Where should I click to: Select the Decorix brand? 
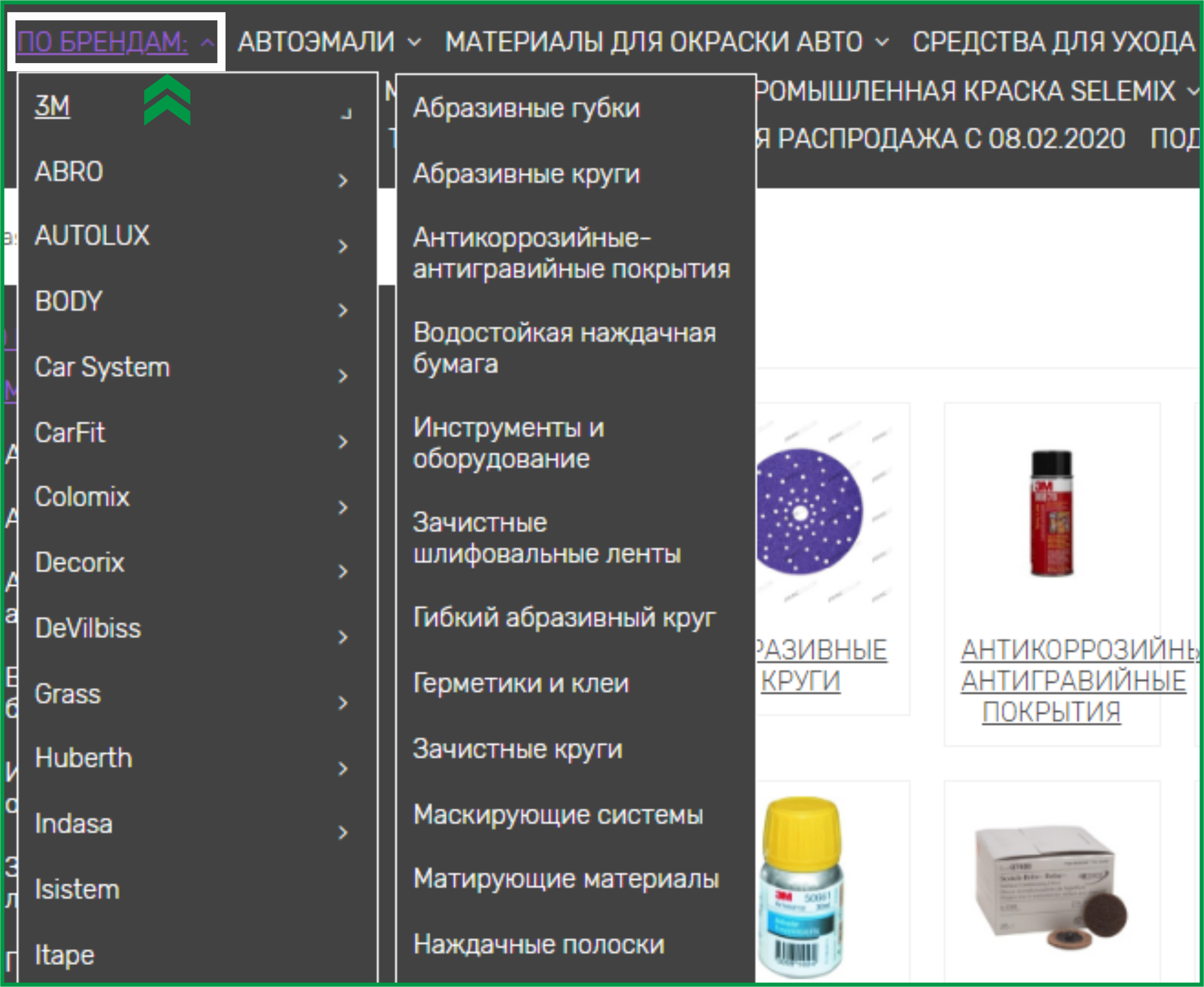click(x=79, y=563)
